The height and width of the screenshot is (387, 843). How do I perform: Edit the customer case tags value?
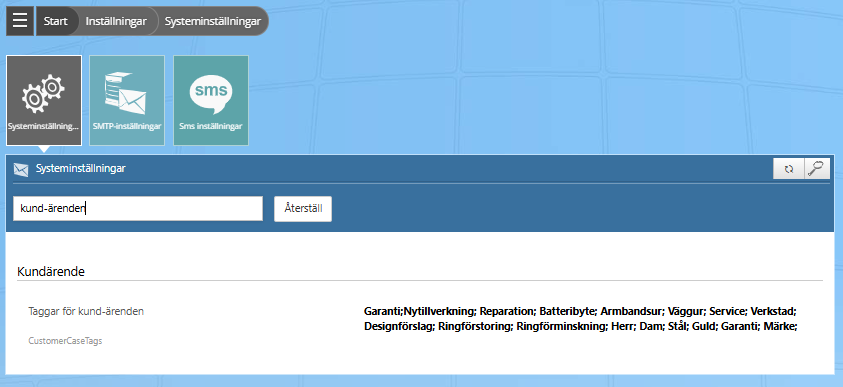(580, 318)
